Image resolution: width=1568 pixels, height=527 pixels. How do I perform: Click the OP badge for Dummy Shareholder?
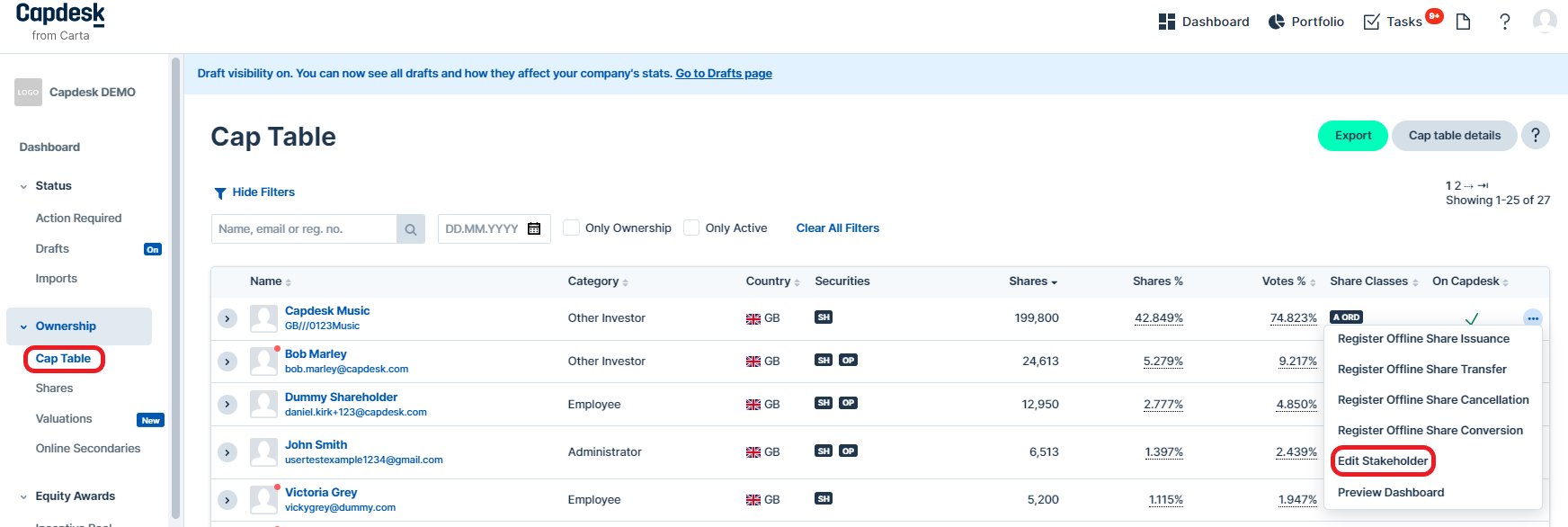click(x=848, y=403)
